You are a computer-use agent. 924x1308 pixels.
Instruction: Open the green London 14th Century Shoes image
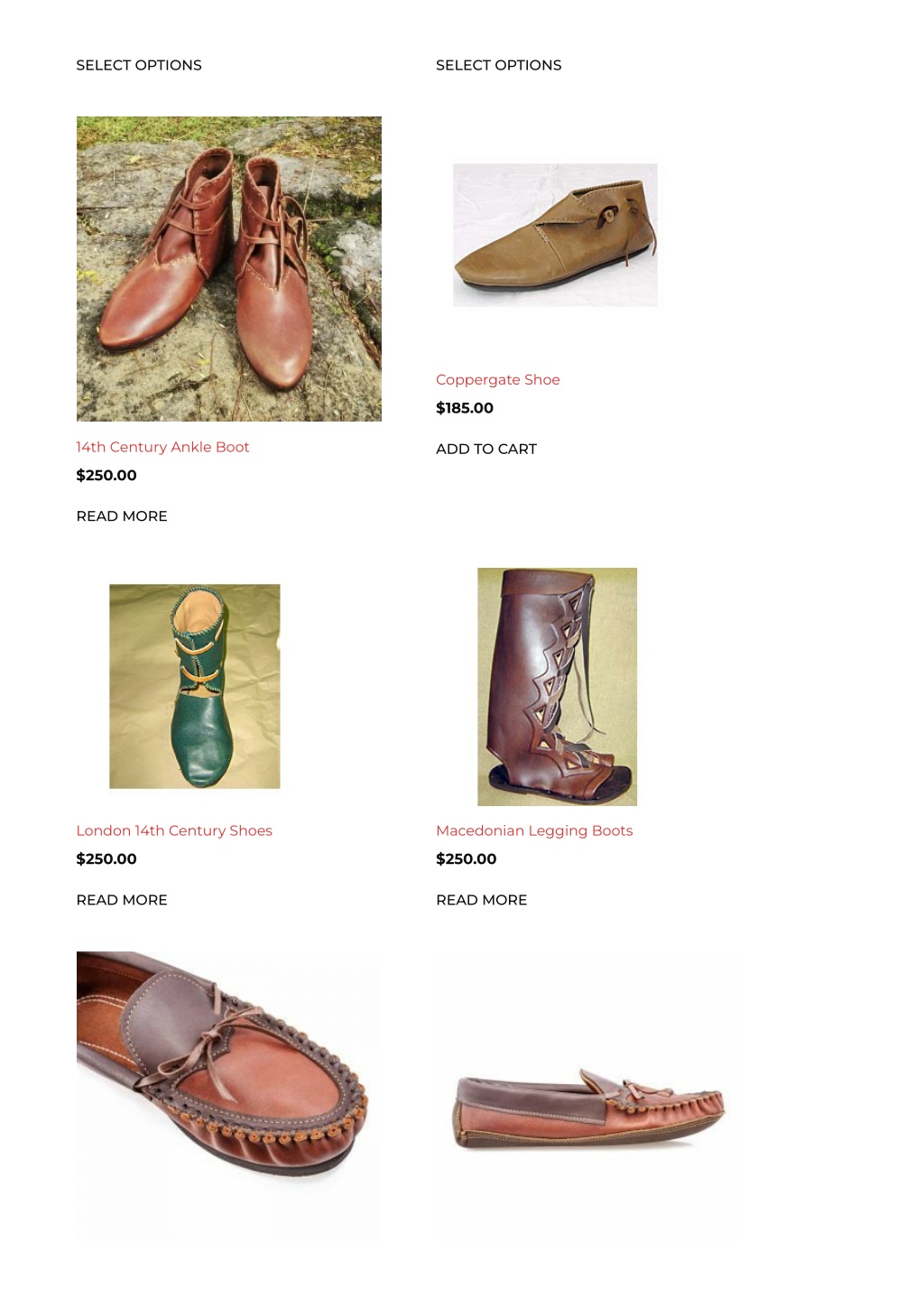click(195, 686)
